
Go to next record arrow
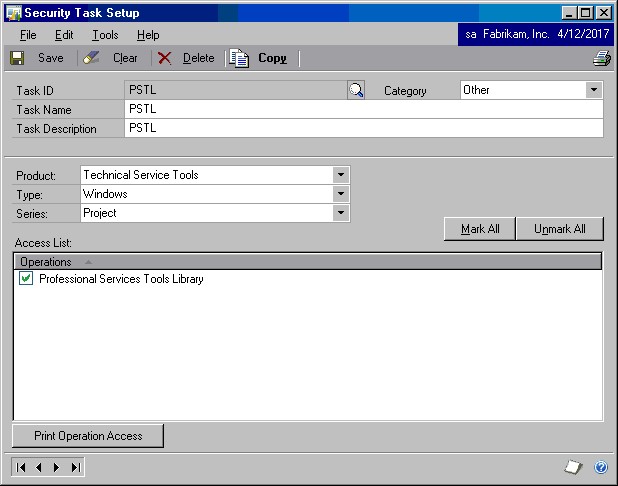click(x=56, y=467)
